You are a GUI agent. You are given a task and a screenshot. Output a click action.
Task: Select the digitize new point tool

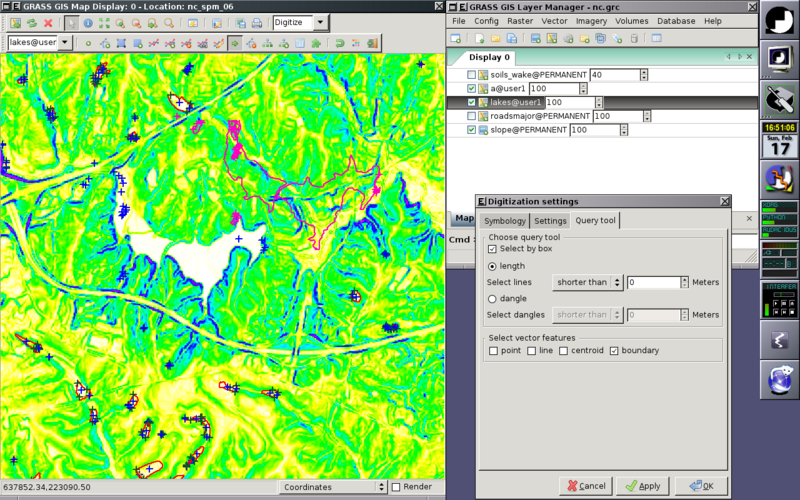pos(88,43)
